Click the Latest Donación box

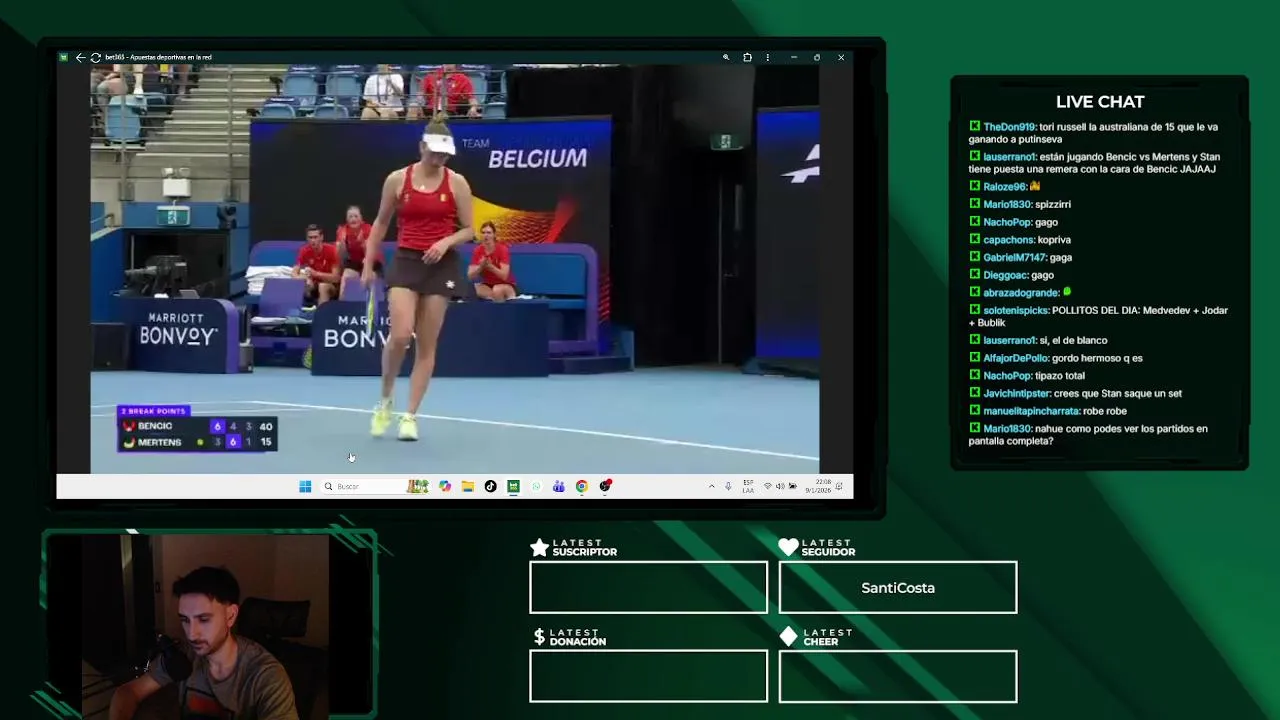click(x=648, y=676)
